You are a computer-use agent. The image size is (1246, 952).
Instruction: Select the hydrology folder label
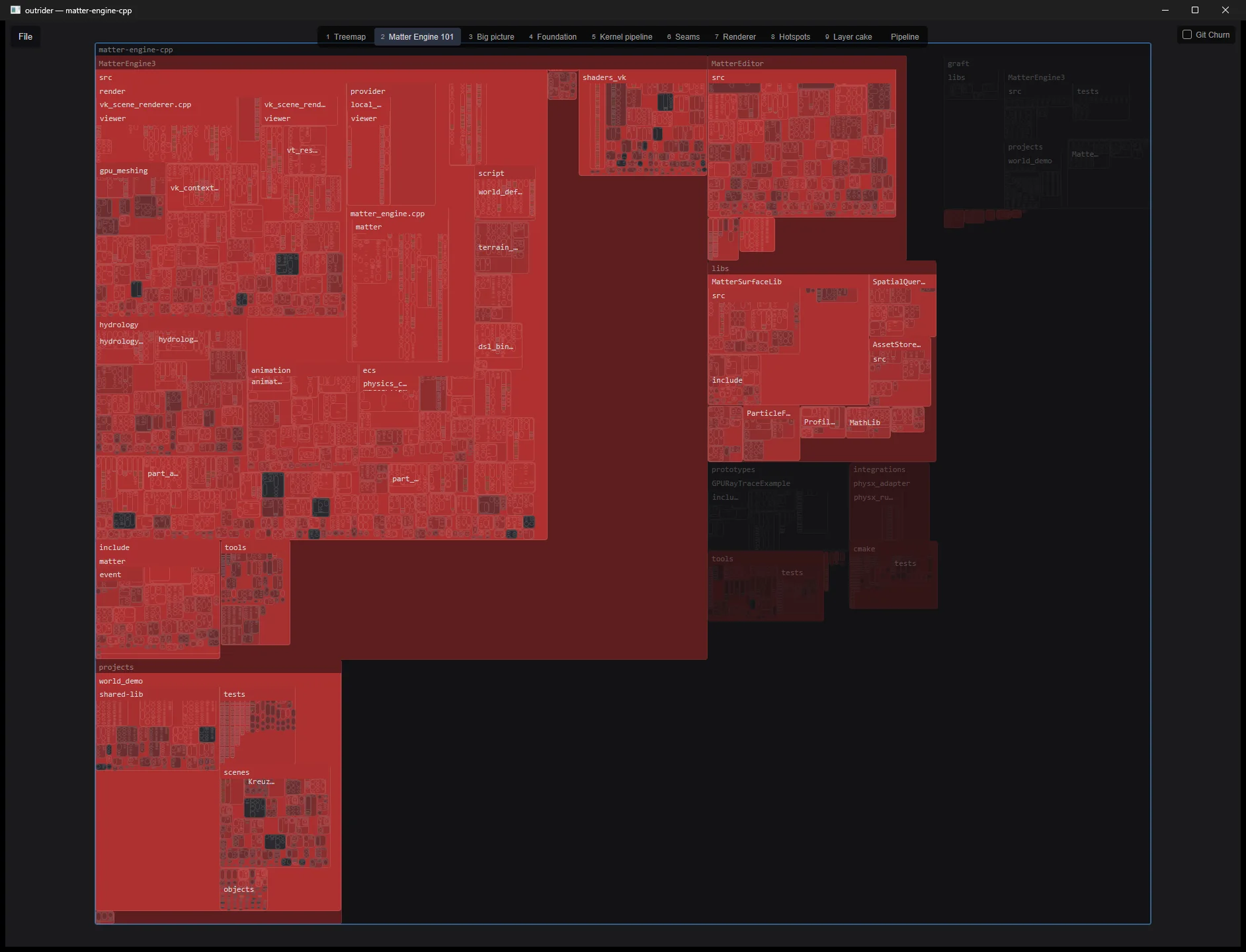(x=119, y=325)
